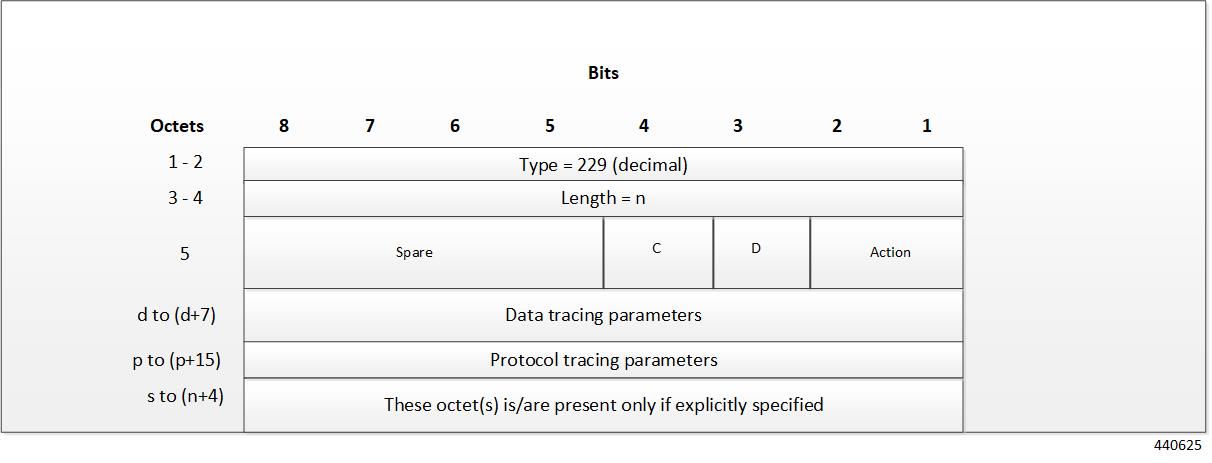This screenshot has height=463, width=1212.
Task: Select the D flag cell
Action: (x=761, y=253)
